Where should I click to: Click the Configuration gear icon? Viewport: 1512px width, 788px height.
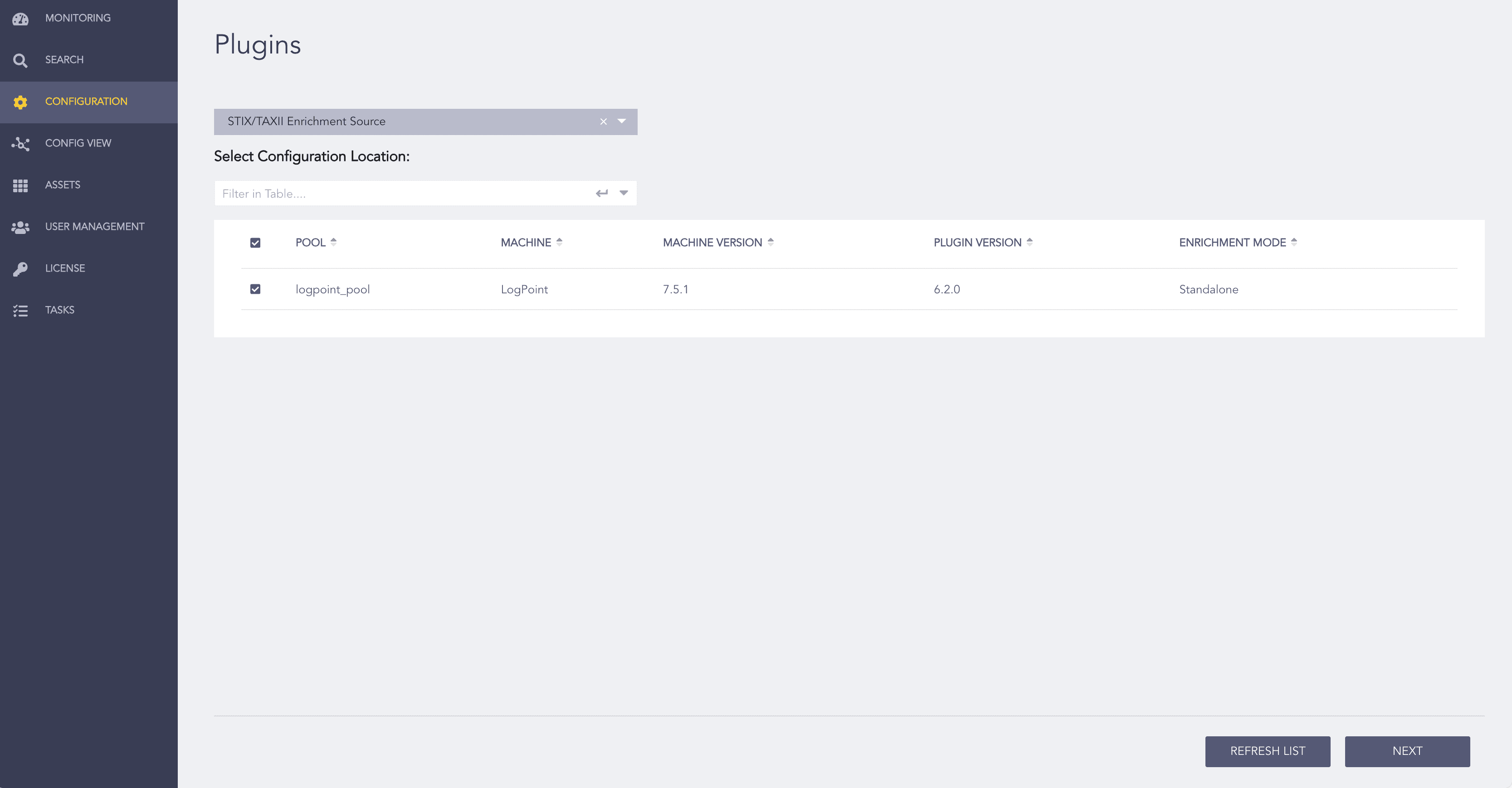tap(20, 102)
